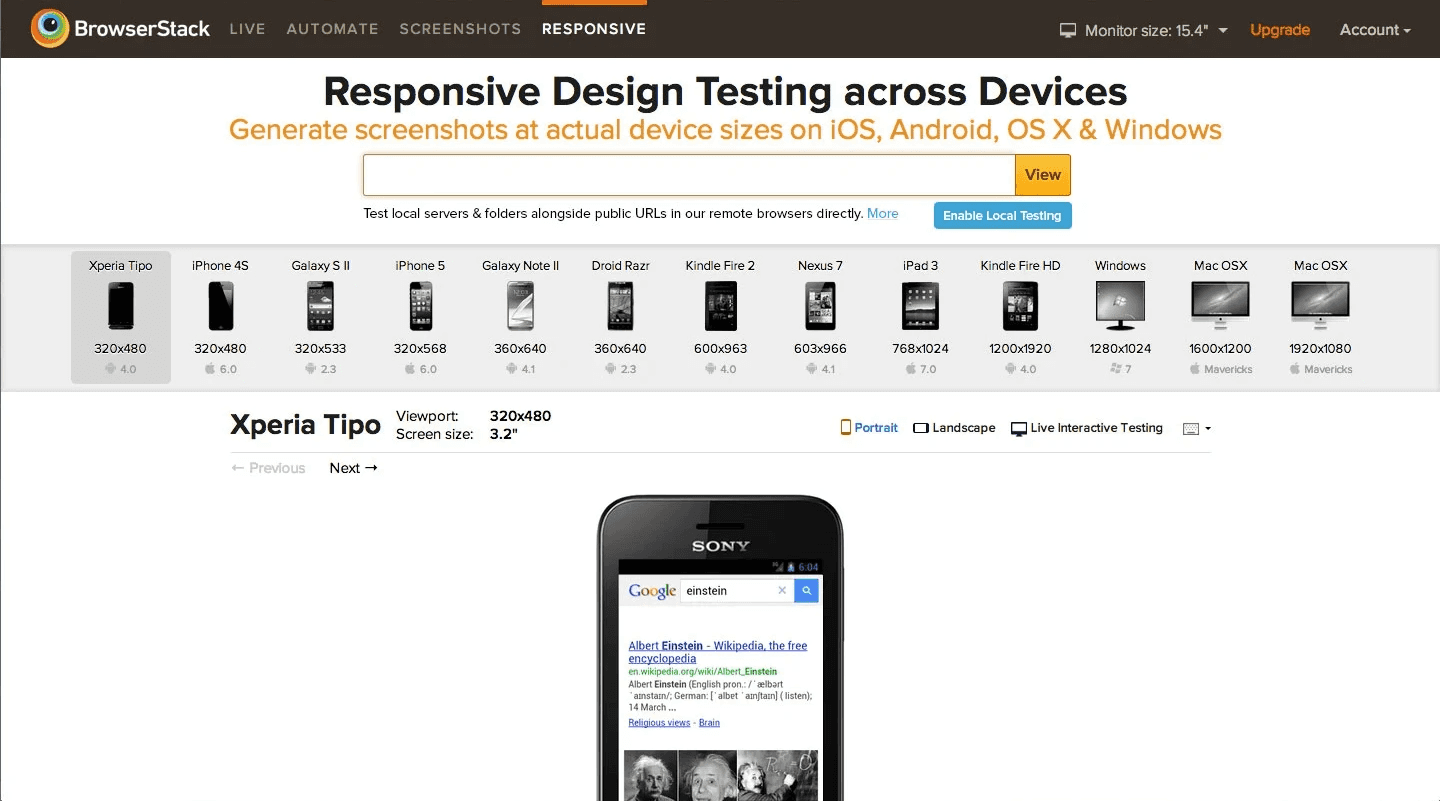Select Landscape orientation mode
This screenshot has height=801, width=1440.
(954, 428)
